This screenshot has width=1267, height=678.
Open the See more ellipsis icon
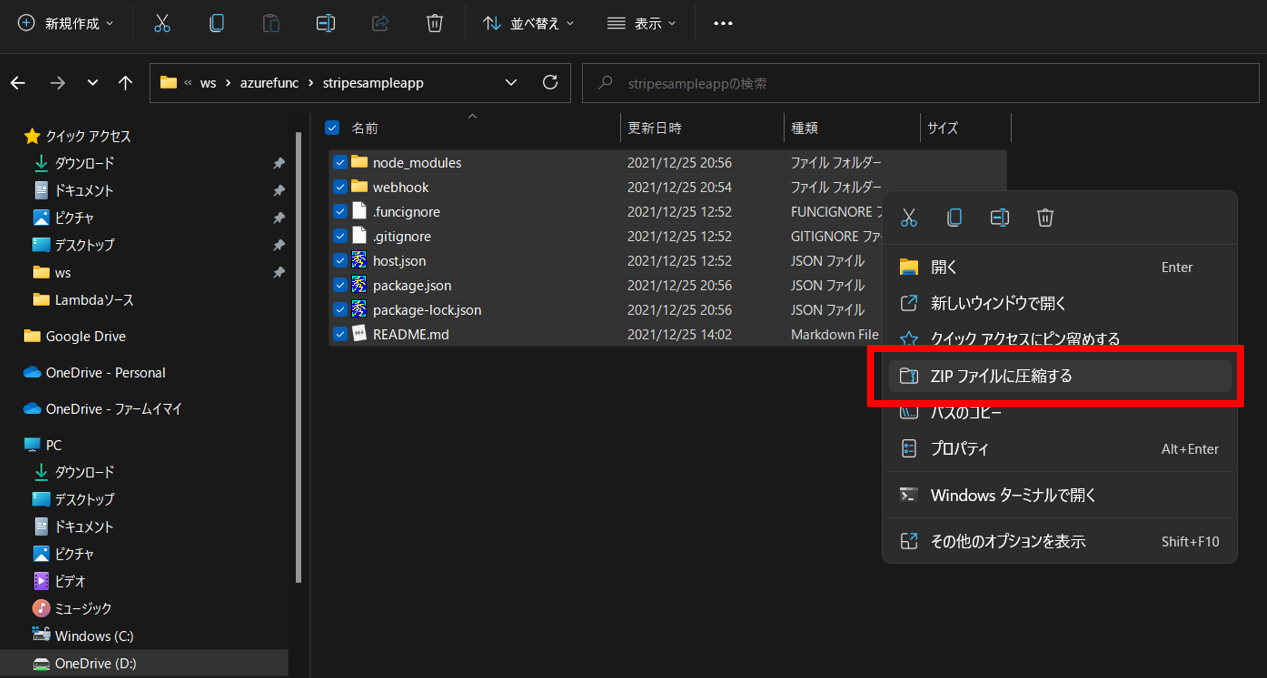(x=722, y=22)
